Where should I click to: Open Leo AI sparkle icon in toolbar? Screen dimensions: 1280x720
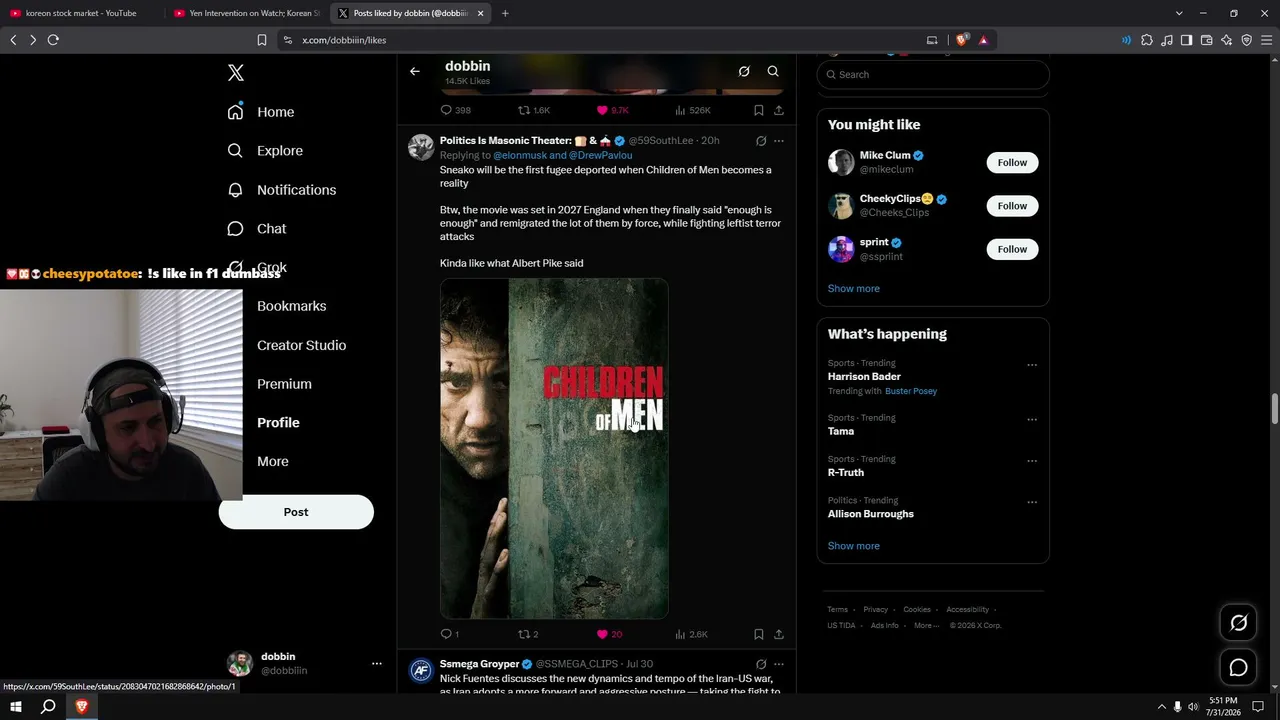(x=1227, y=40)
